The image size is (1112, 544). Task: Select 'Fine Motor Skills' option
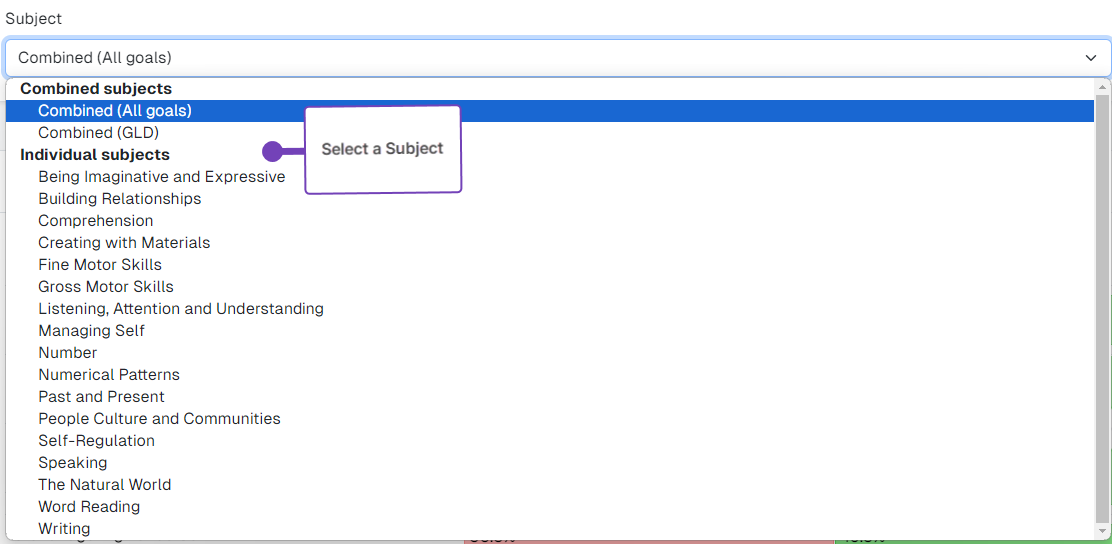point(99,265)
